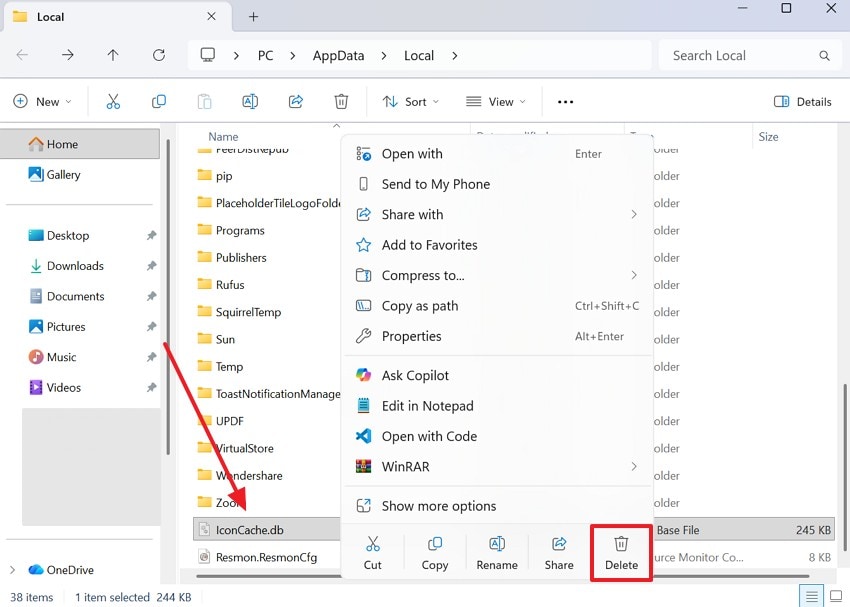Select the pip folder
Image resolution: width=850 pixels, height=607 pixels.
pos(223,176)
